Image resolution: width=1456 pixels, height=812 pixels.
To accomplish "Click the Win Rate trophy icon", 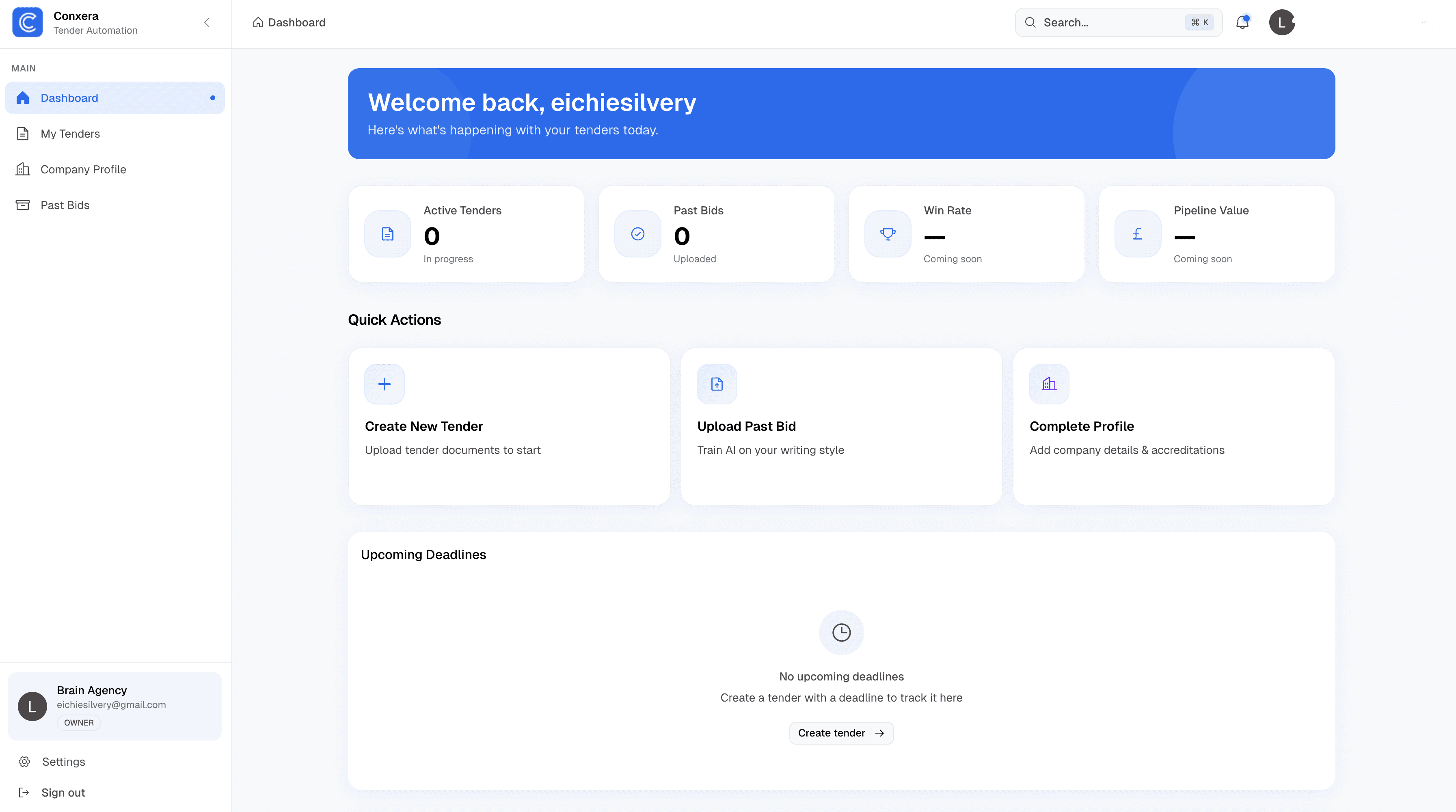I will (x=887, y=233).
